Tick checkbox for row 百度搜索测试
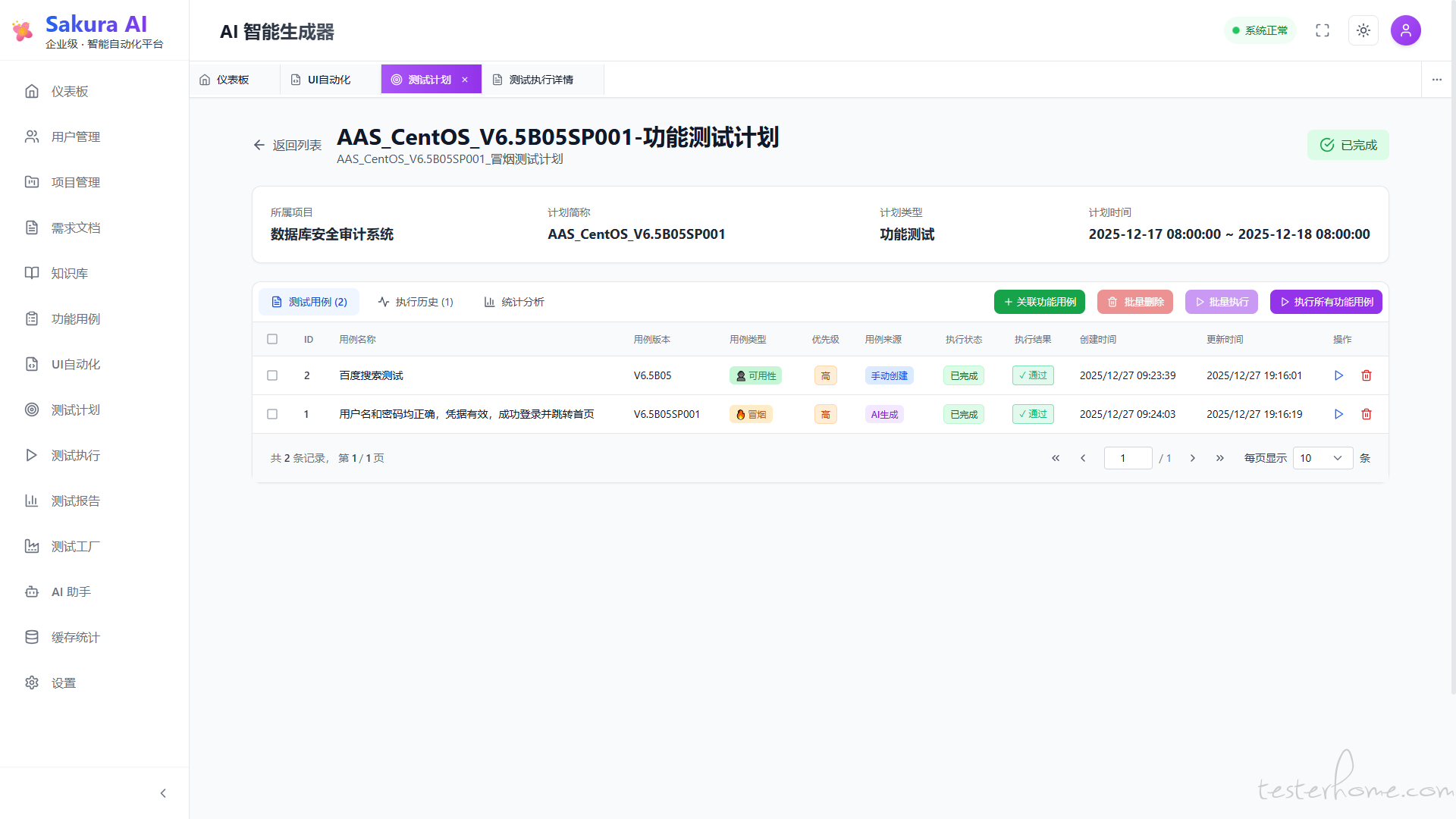 [272, 375]
